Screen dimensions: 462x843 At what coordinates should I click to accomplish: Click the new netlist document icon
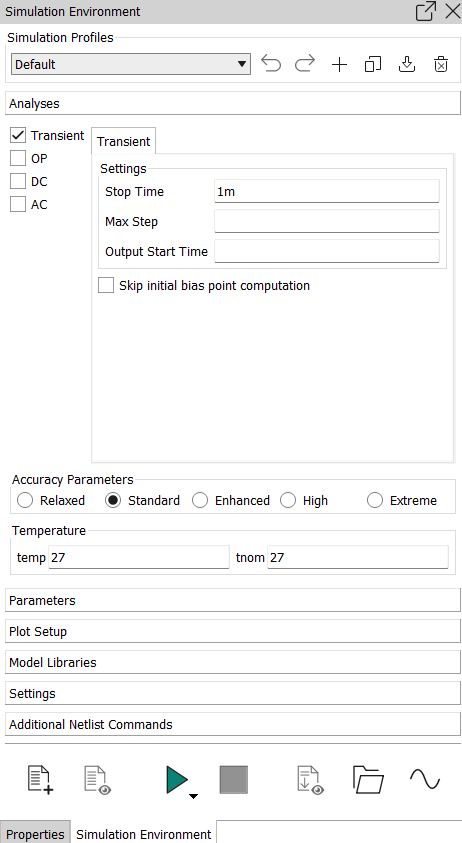(40, 780)
